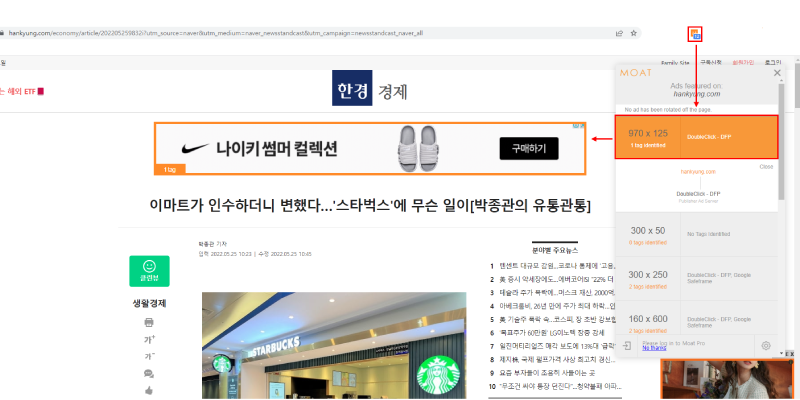Increase font size with 가+ icon
The width and height of the screenshot is (800, 400).
[149, 339]
